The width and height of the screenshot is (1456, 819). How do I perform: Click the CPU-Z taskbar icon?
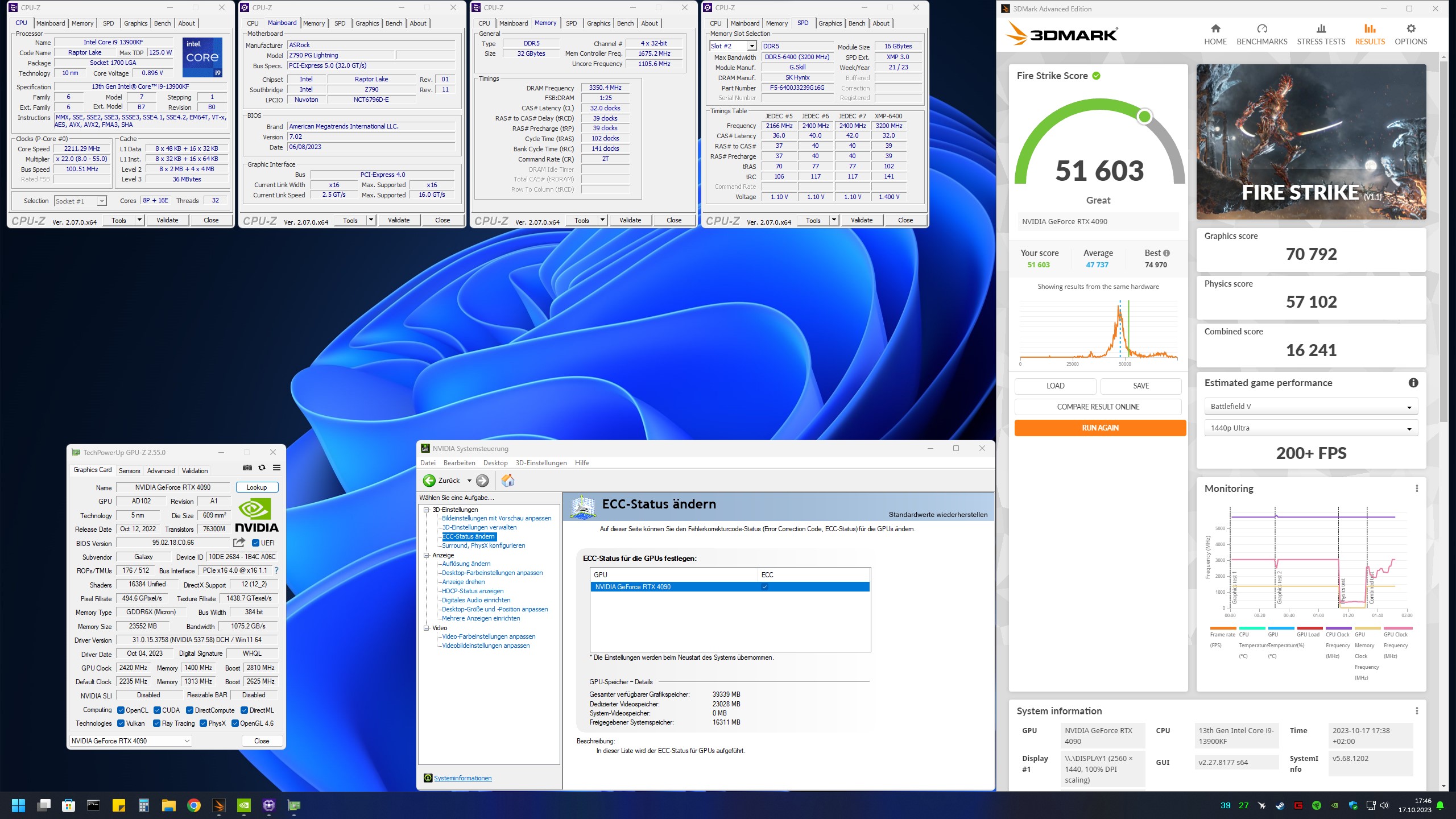tap(269, 805)
